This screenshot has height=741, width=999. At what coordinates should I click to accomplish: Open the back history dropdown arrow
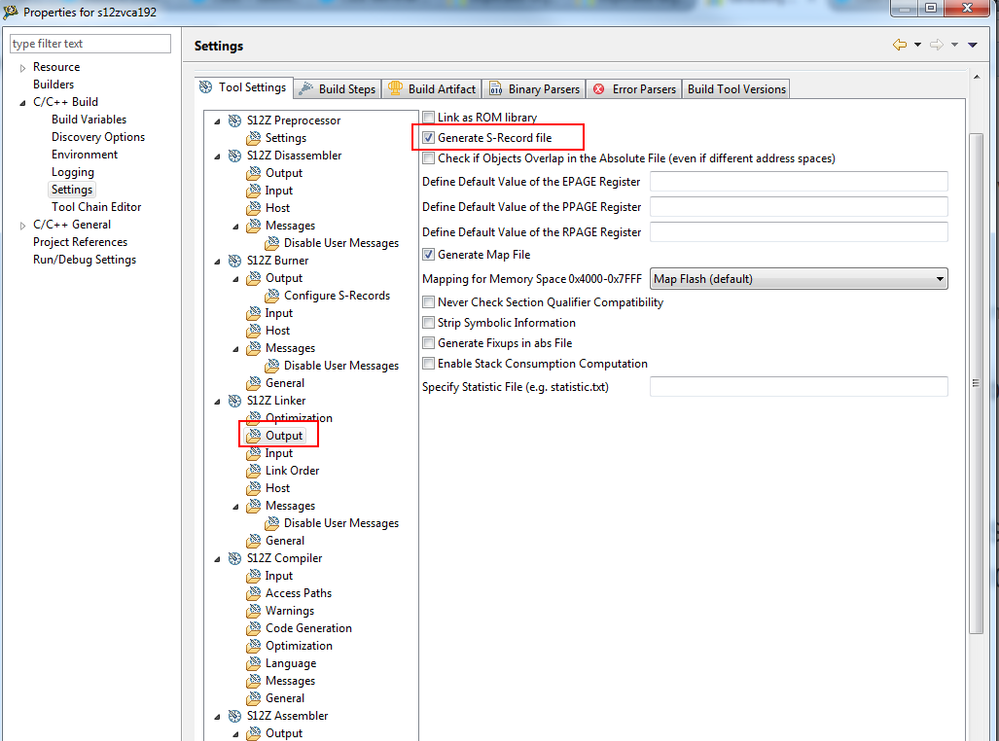917,45
